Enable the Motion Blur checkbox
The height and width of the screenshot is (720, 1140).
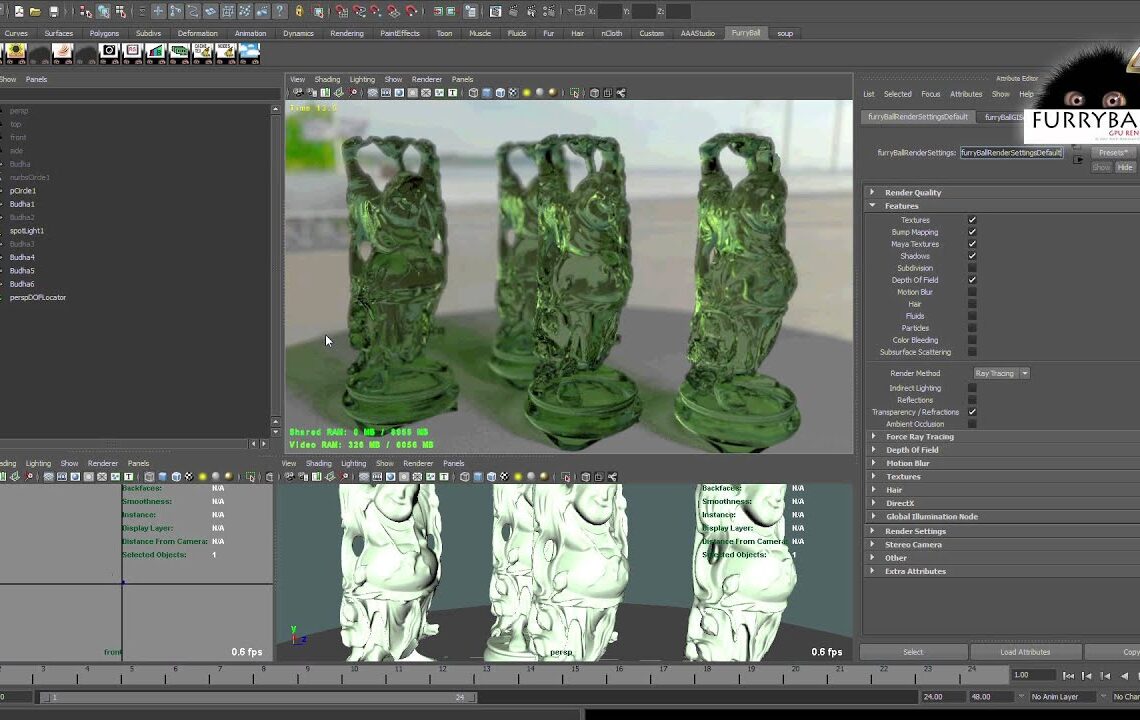971,292
